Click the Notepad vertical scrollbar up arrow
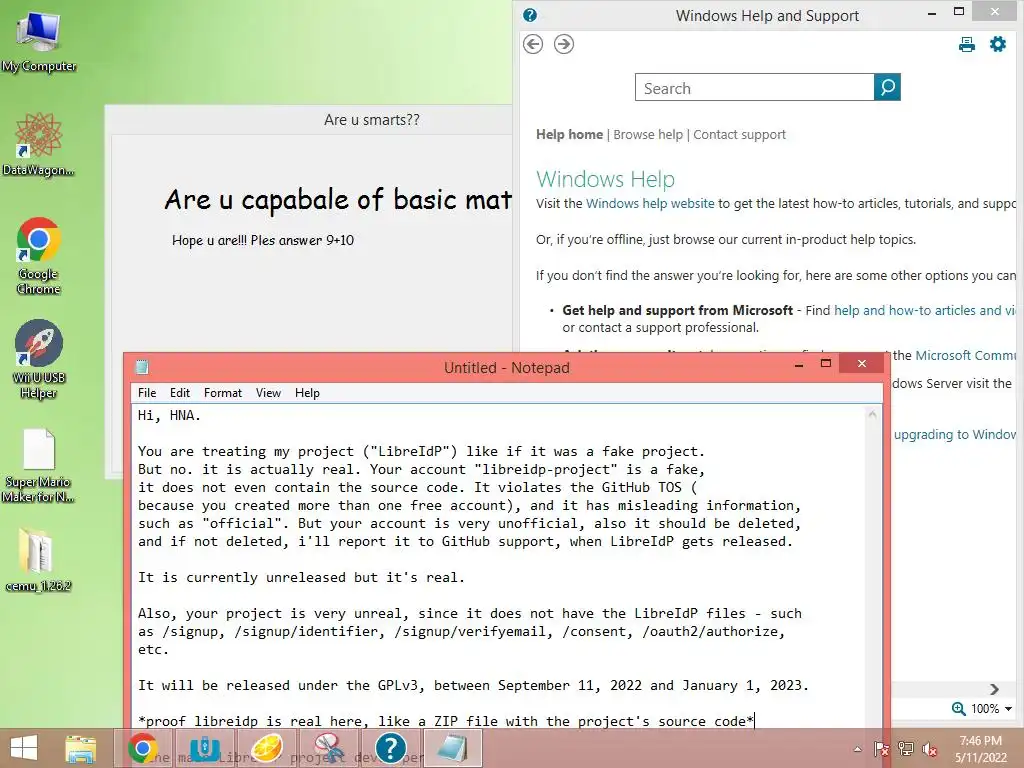The image size is (1024, 768). (x=872, y=414)
